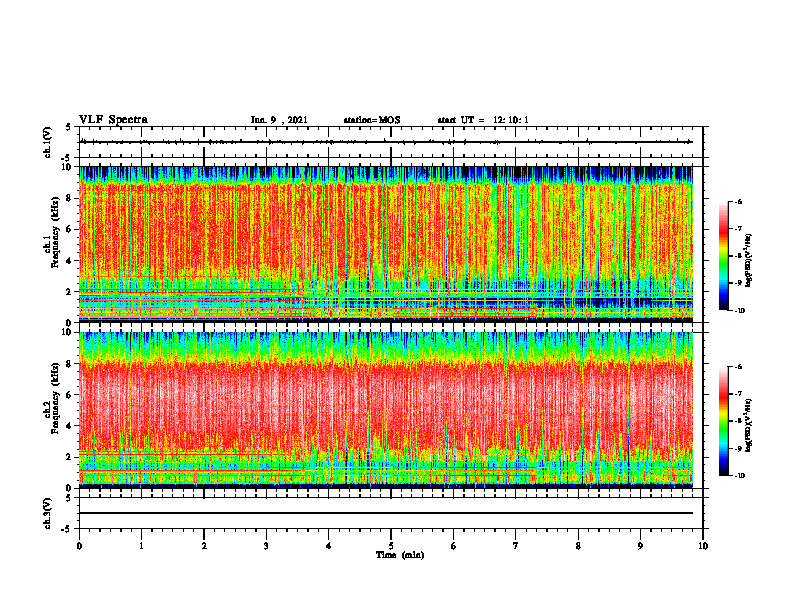Click the "10" tick label on Time axis
The height and width of the screenshot is (612, 792).
tap(703, 546)
